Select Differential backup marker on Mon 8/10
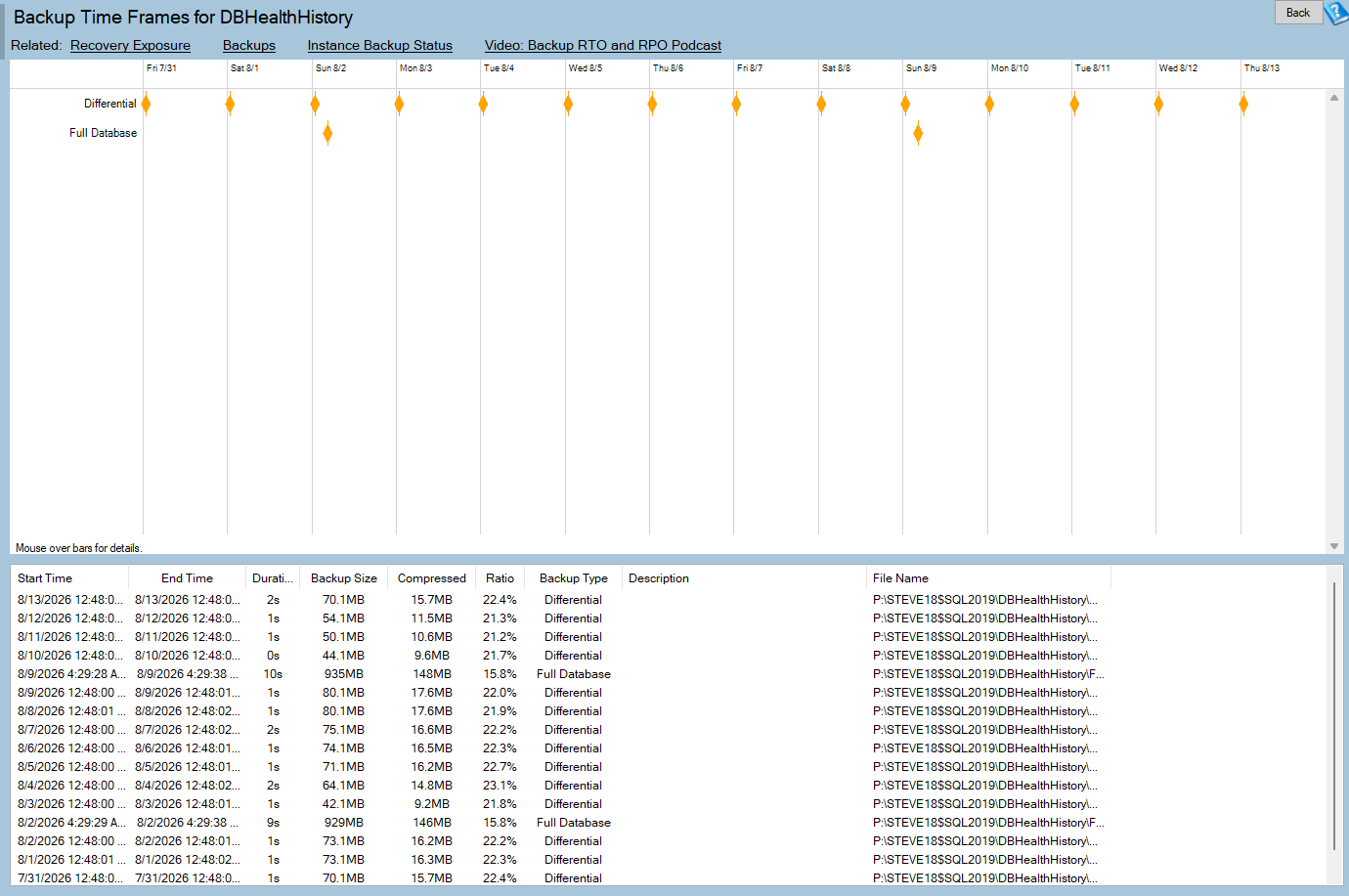 click(989, 104)
